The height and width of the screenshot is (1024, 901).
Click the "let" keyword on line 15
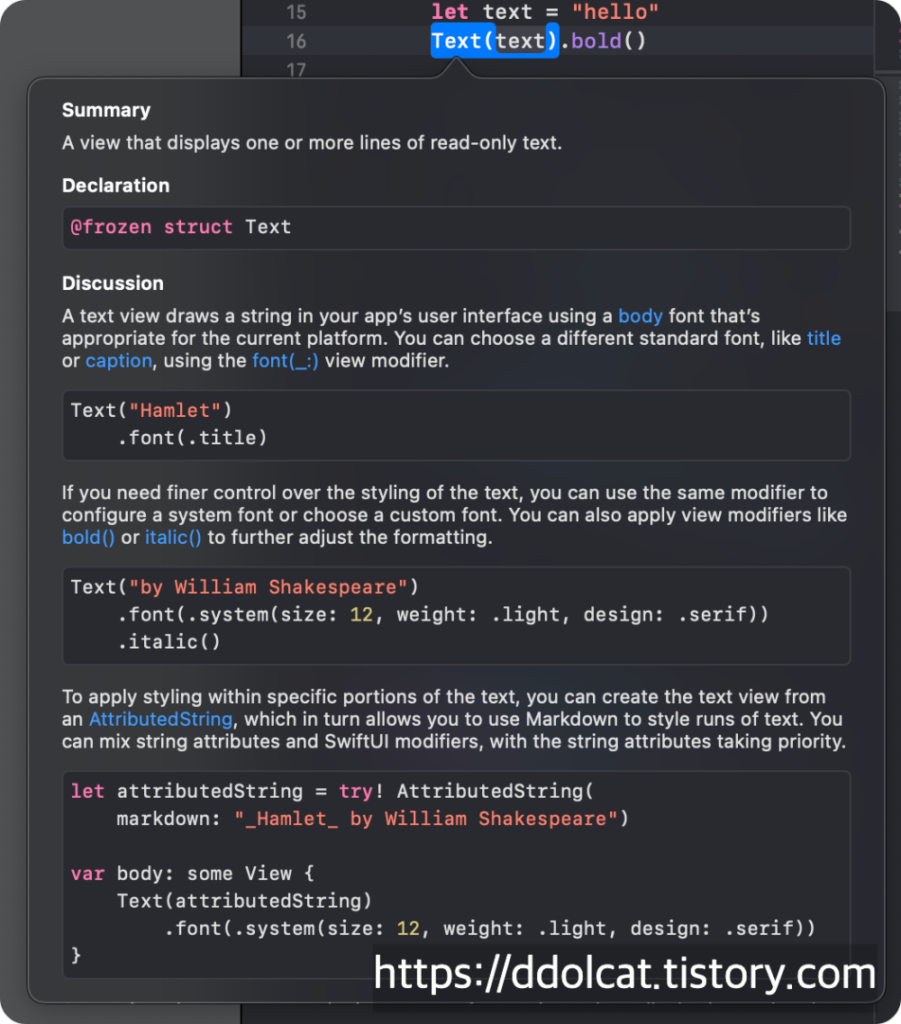click(450, 13)
